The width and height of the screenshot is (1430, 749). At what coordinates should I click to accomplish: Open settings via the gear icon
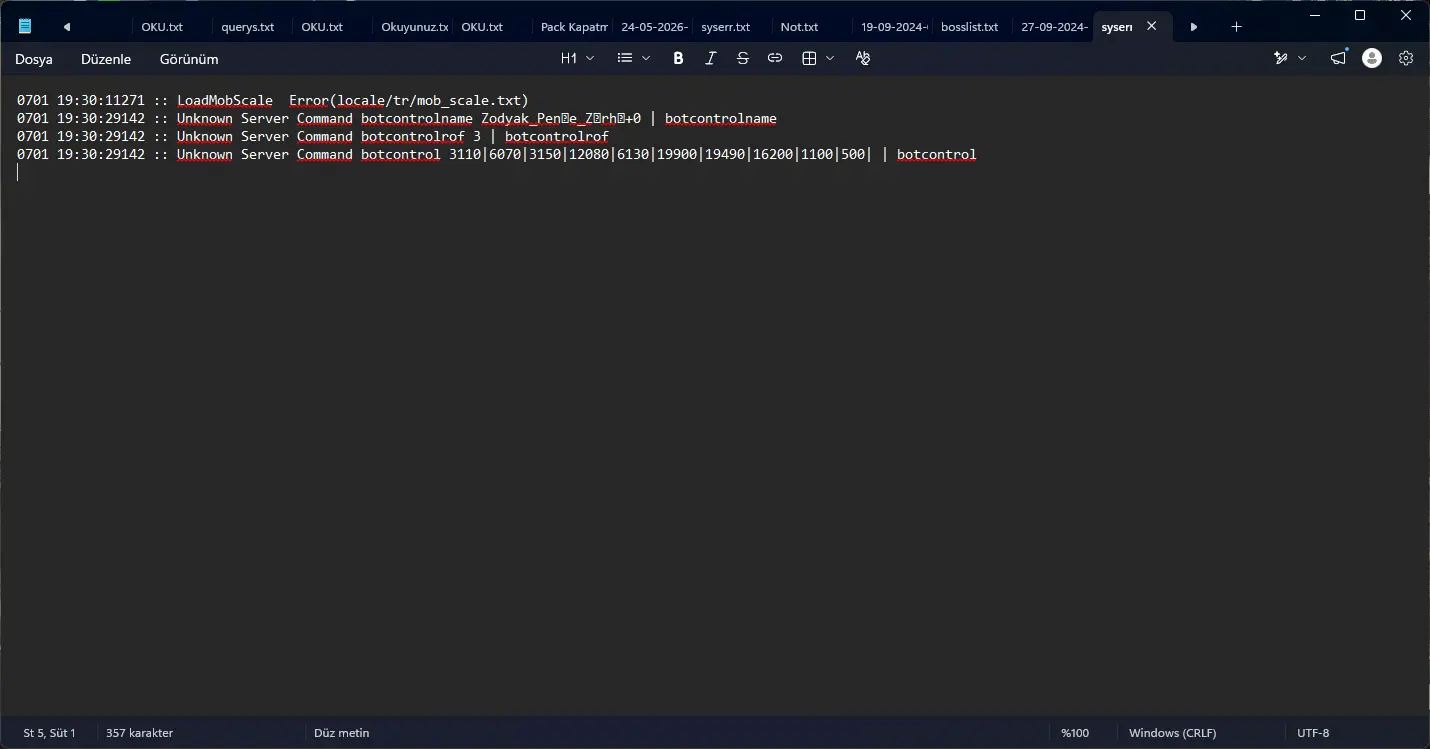pos(1406,59)
